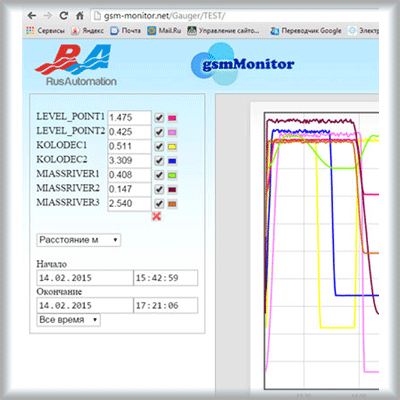Click the browser forward arrow
The width and height of the screenshot is (400, 400).
click(48, 16)
